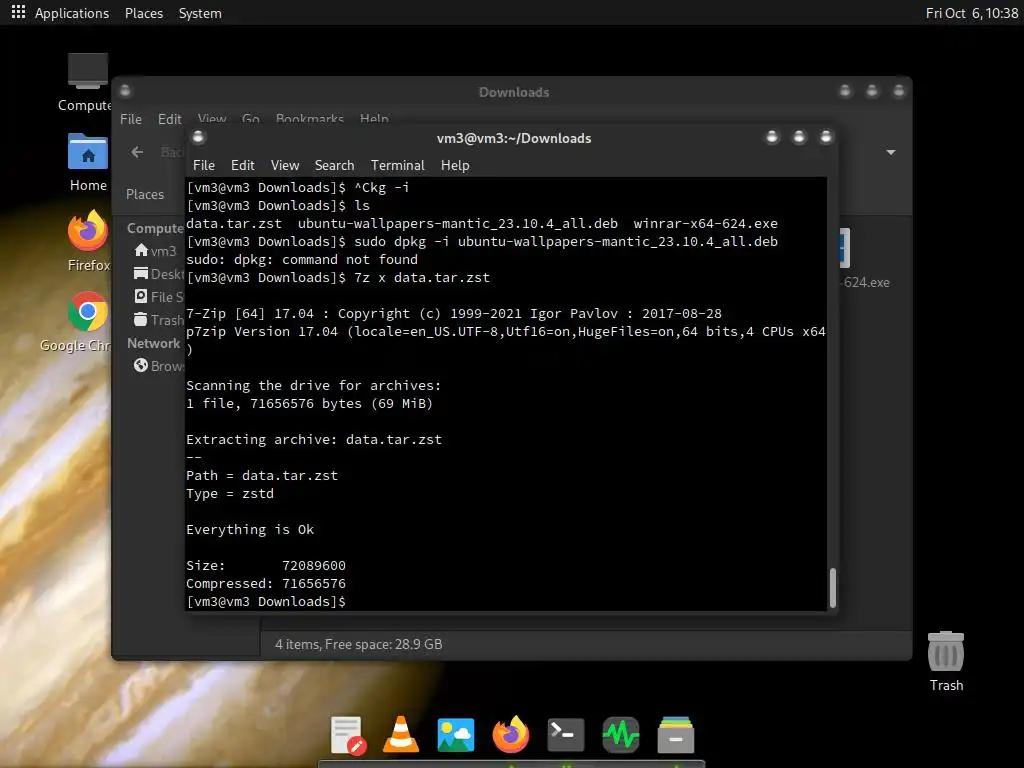1024x768 pixels.
Task: Open the terminal View menu
Action: coord(285,165)
